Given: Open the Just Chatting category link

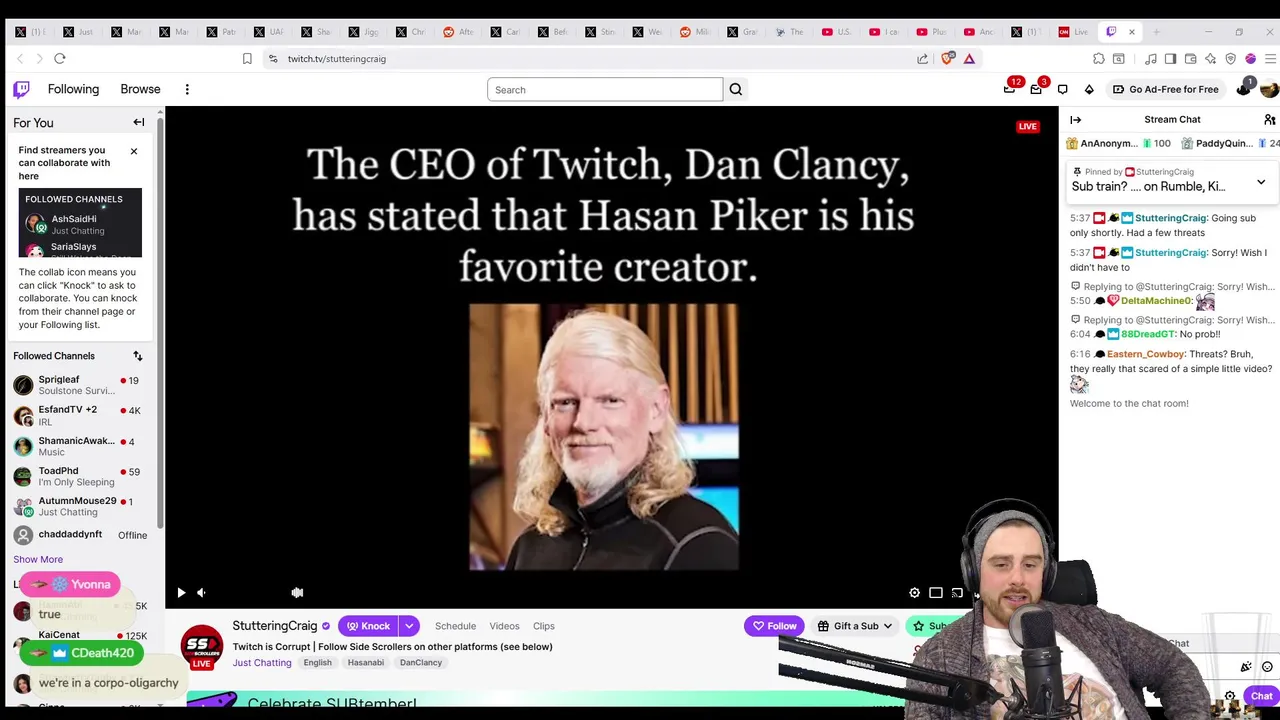Looking at the screenshot, I should pyautogui.click(x=262, y=662).
